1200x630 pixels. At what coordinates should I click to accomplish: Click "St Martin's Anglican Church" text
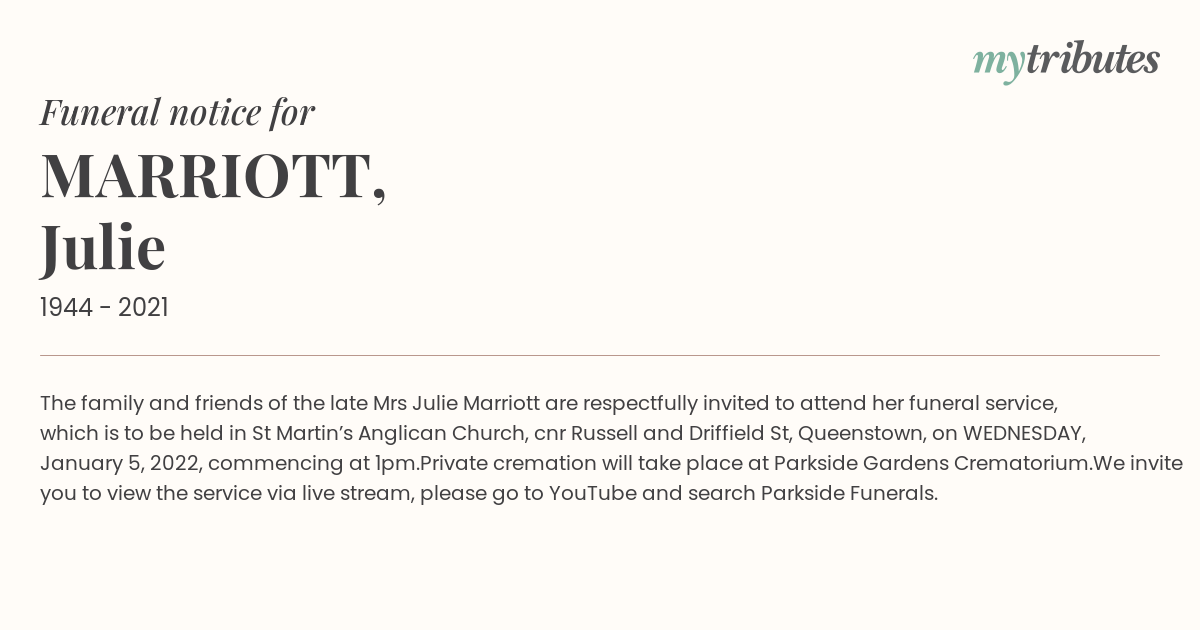[x=389, y=433]
